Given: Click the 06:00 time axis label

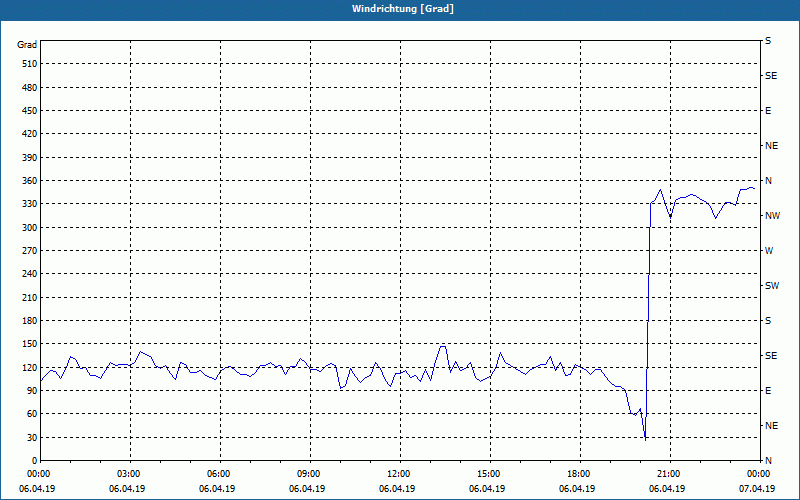Looking at the screenshot, I should pos(217,473).
